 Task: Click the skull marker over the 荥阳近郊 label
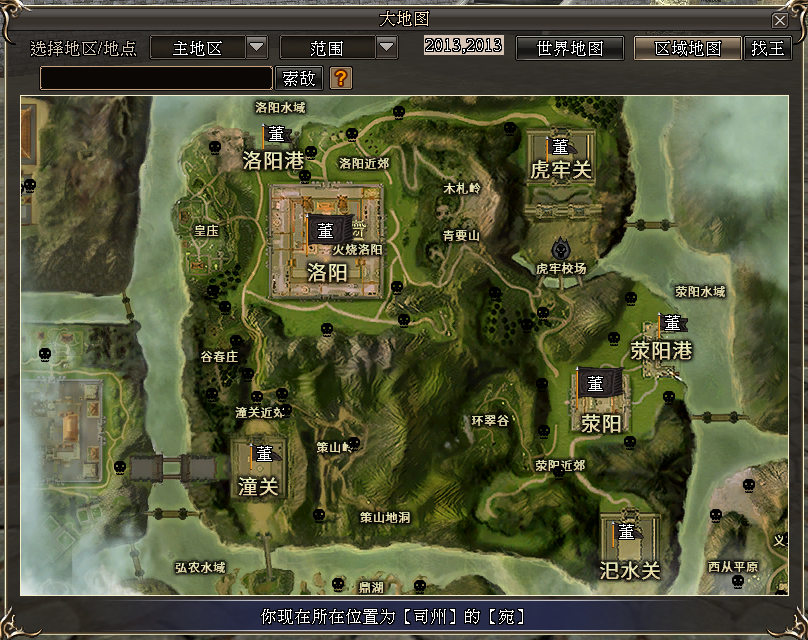(x=559, y=471)
